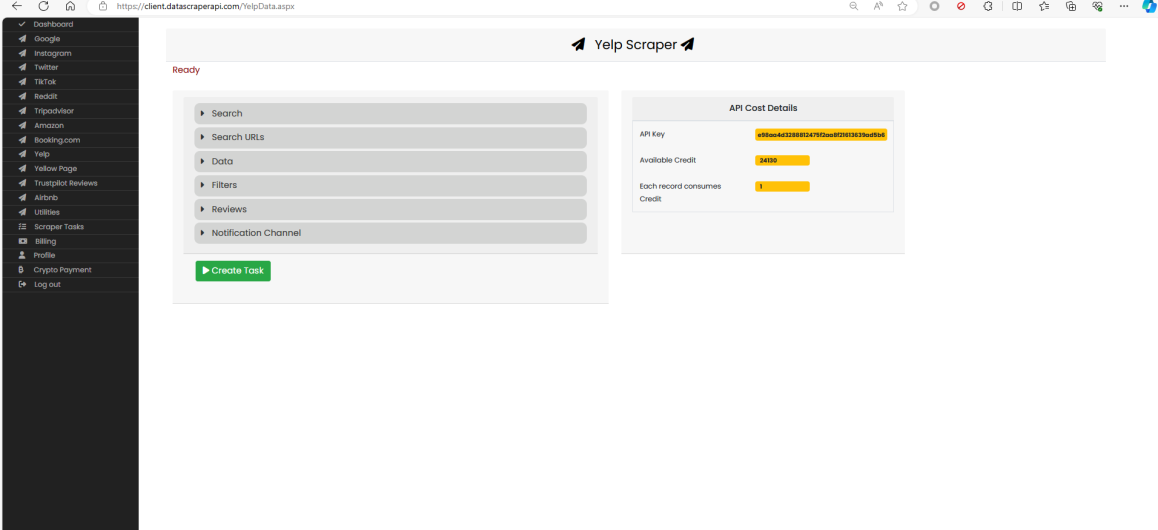Screen dimensions: 1158x530
Task: Open browser essentials heart icon
Action: [x=1097, y=6]
